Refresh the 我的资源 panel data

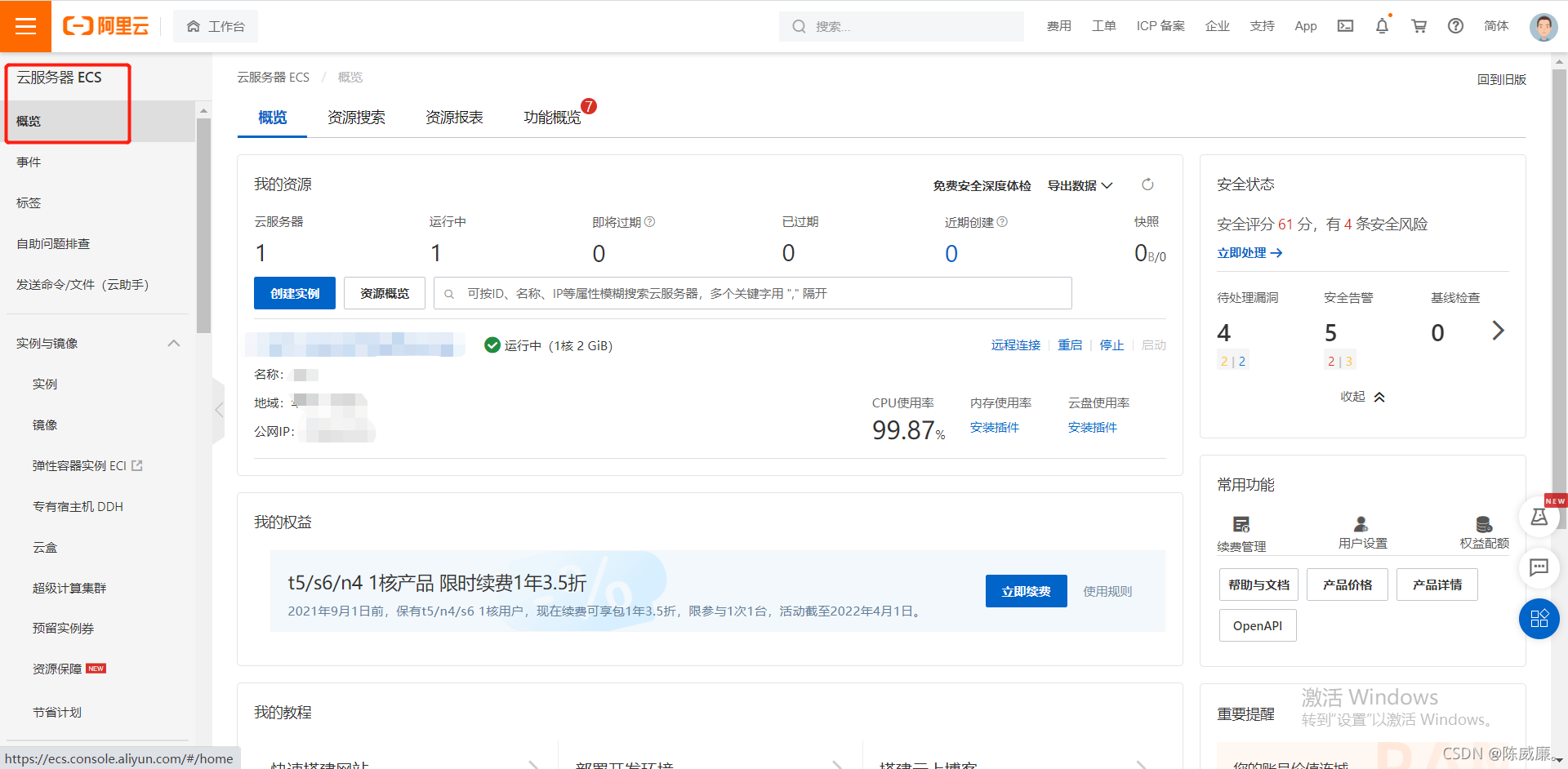[1147, 184]
